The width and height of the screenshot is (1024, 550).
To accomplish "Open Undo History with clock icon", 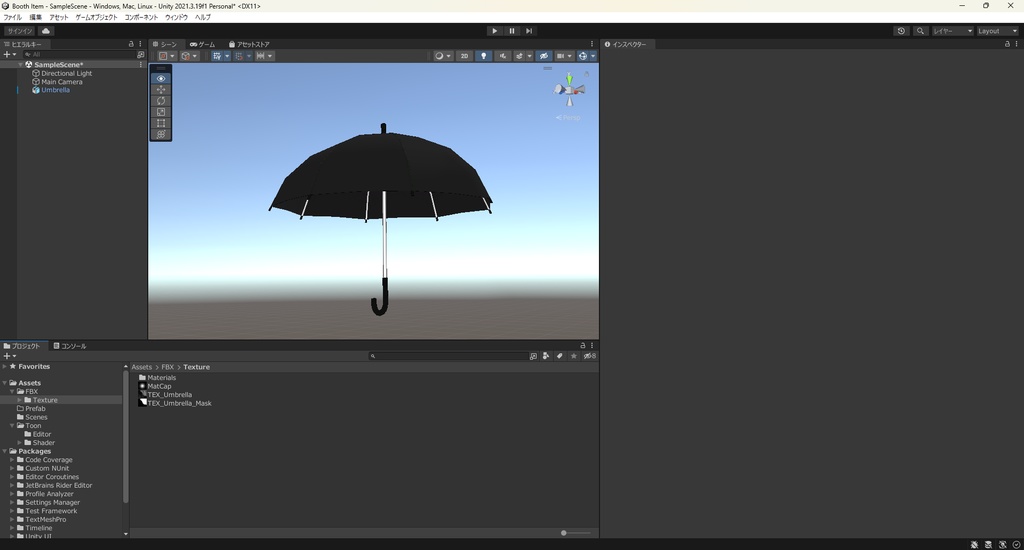I will click(x=901, y=31).
